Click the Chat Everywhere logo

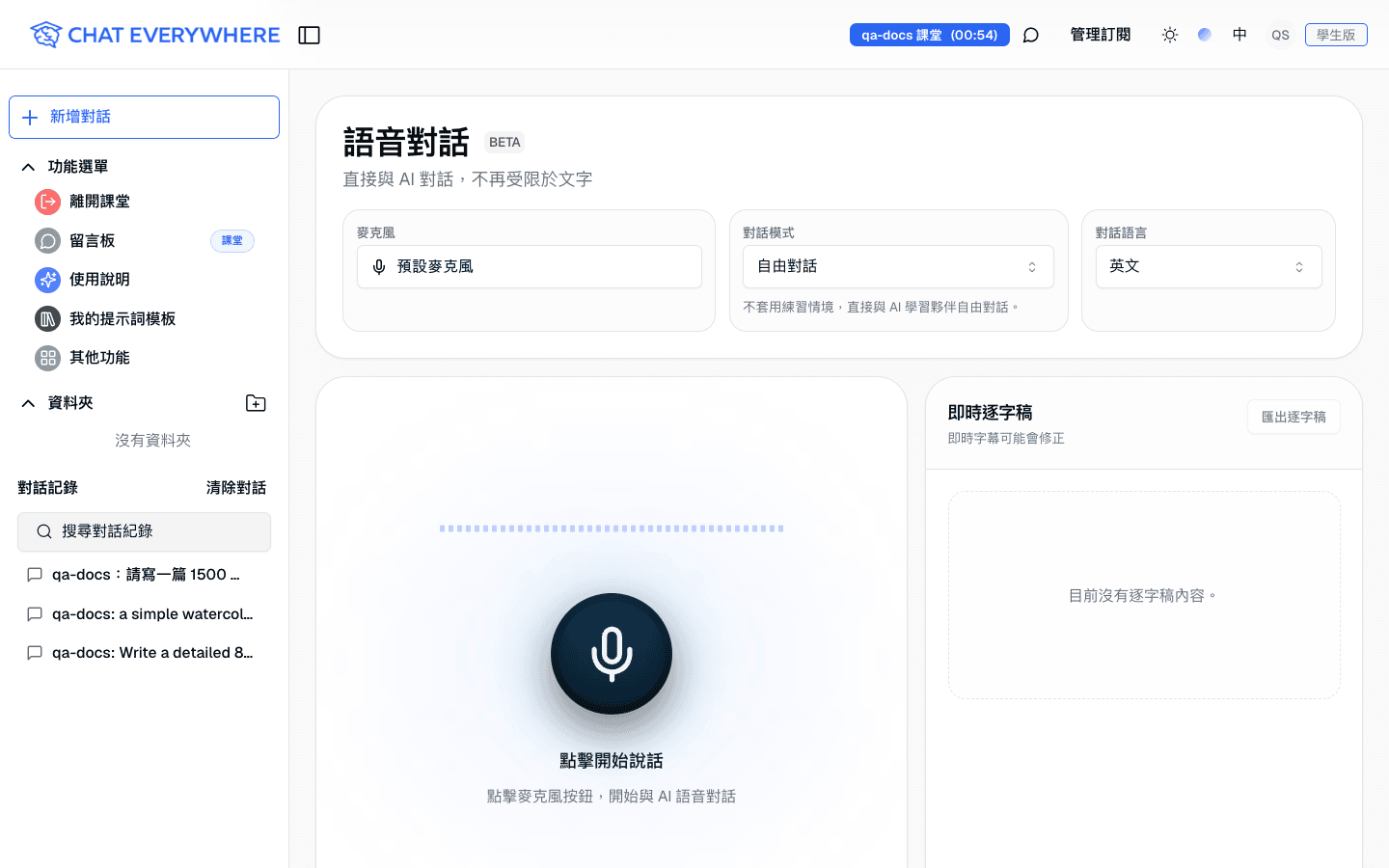tap(155, 35)
